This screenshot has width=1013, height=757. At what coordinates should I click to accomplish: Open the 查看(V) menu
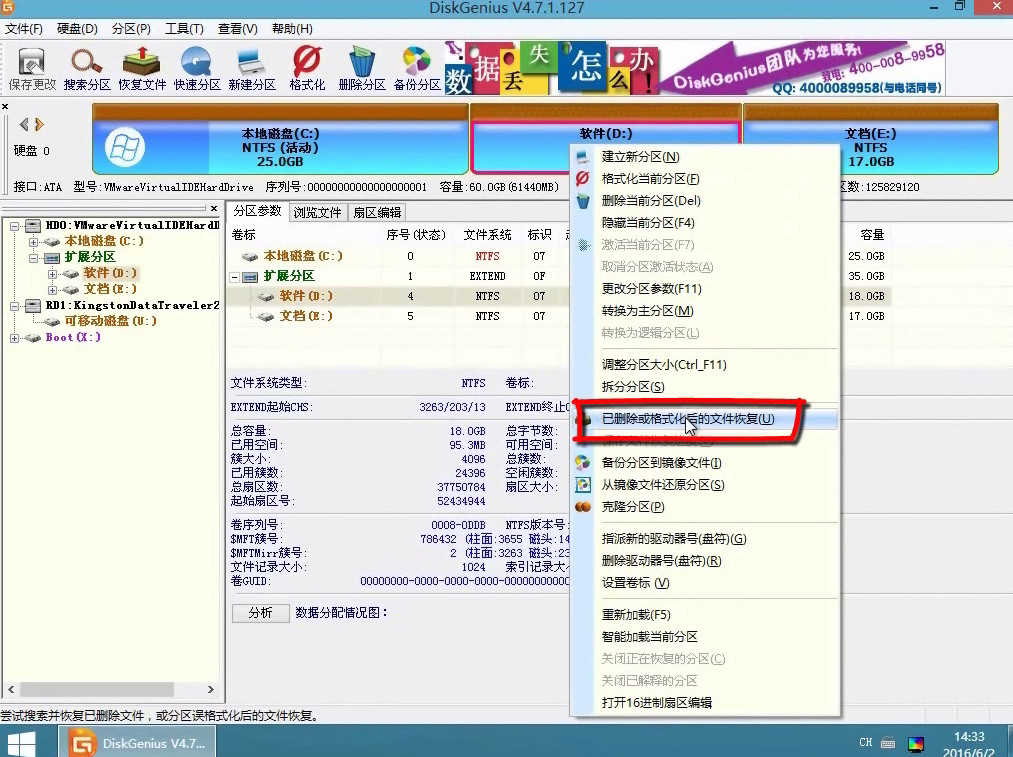coord(238,29)
